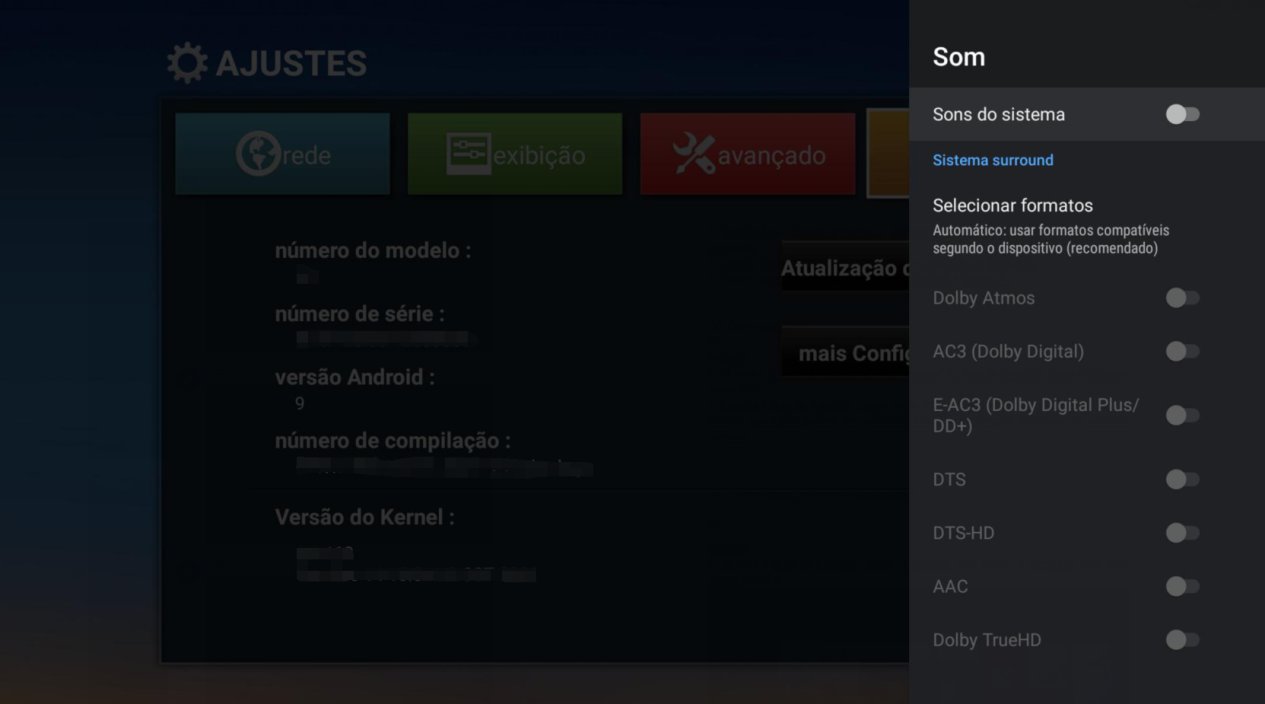Viewport: 1265px width, 704px height.
Task: Toggle Dolby Atmos on
Action: click(1182, 298)
